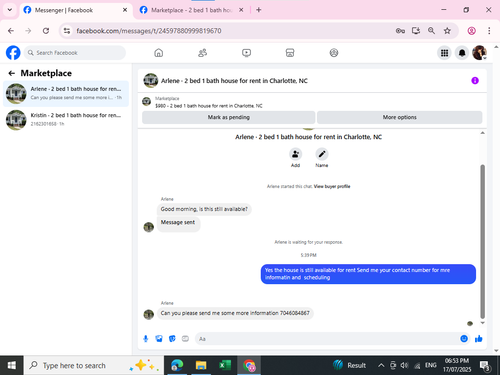The height and width of the screenshot is (375, 500).
Task: Click the Add people icon
Action: pyautogui.click(x=295, y=154)
